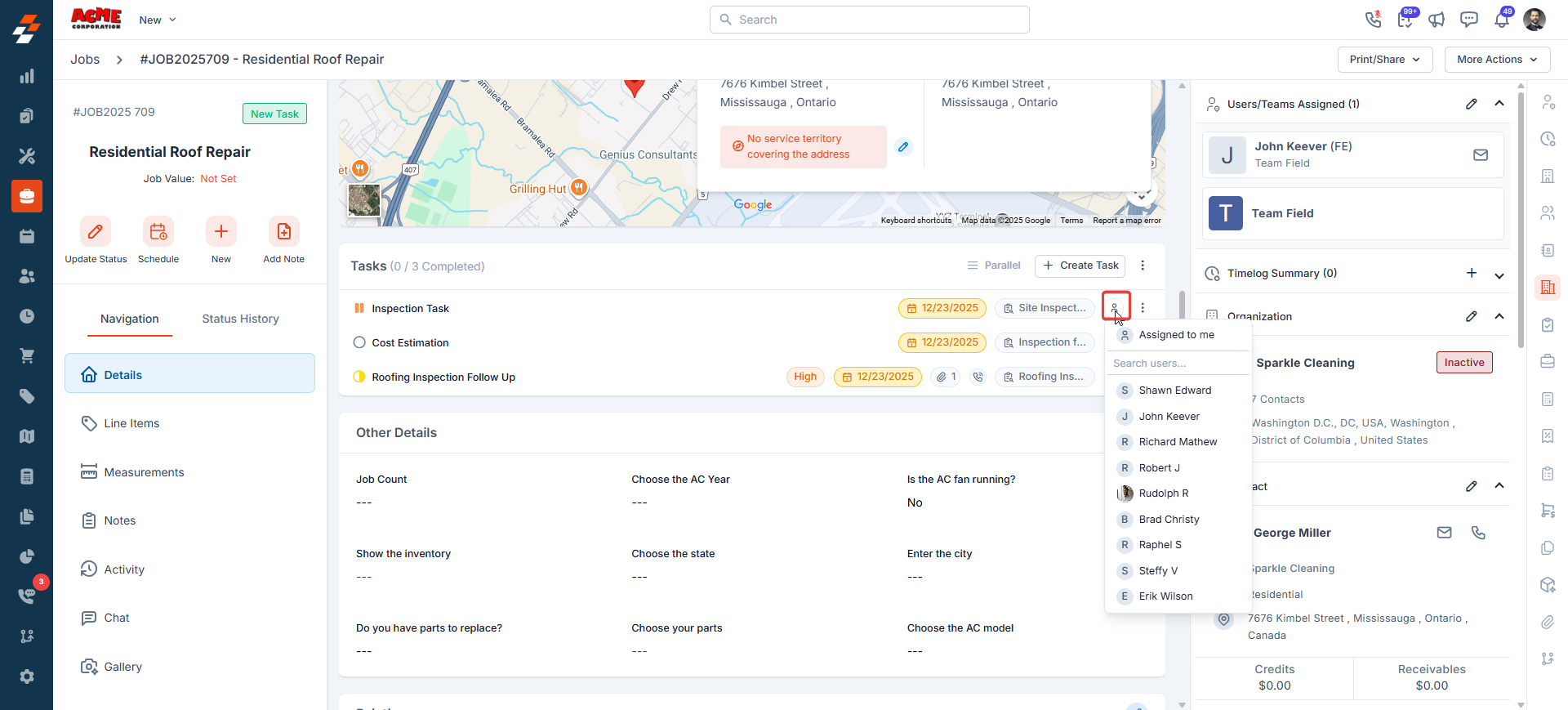
Task: Click the Update Status pencil icon
Action: point(96,231)
